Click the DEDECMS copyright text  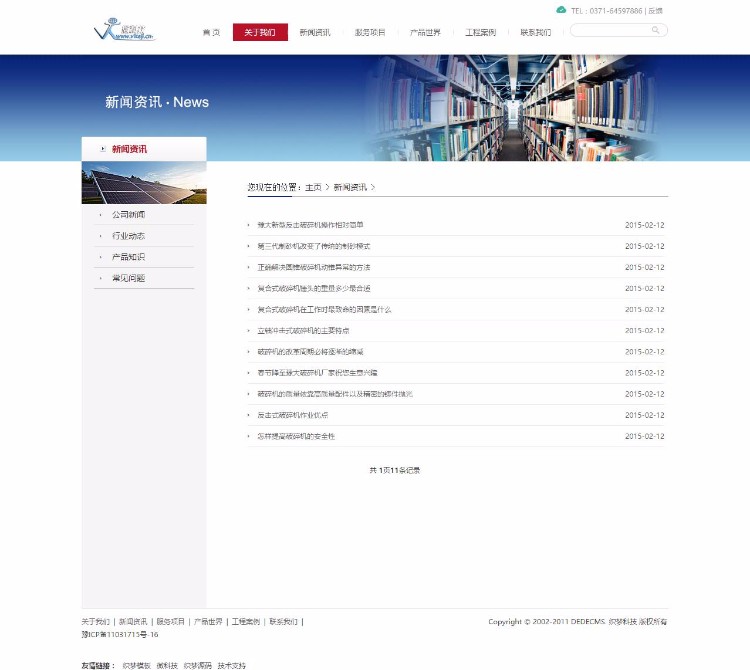pyautogui.click(x=578, y=622)
